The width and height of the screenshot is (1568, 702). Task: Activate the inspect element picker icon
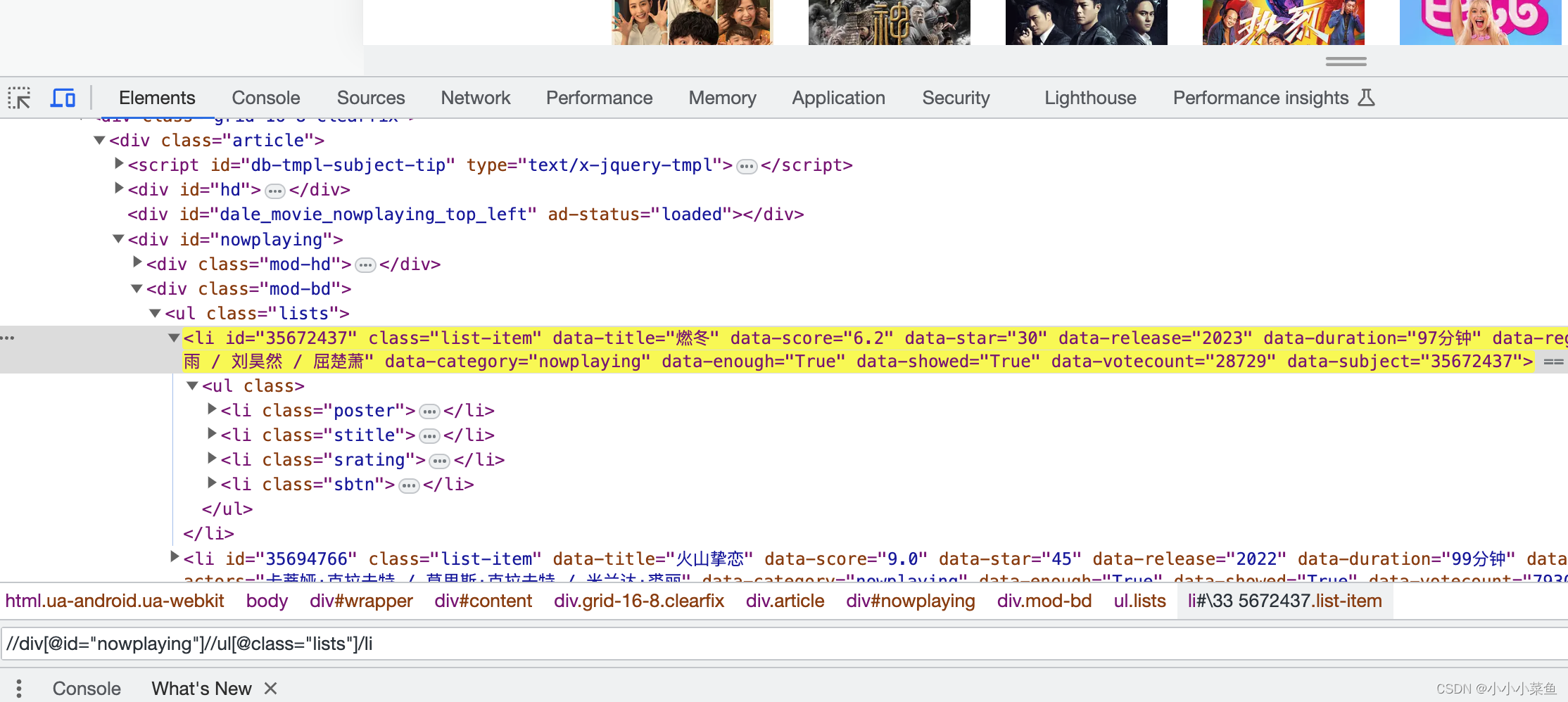click(19, 98)
